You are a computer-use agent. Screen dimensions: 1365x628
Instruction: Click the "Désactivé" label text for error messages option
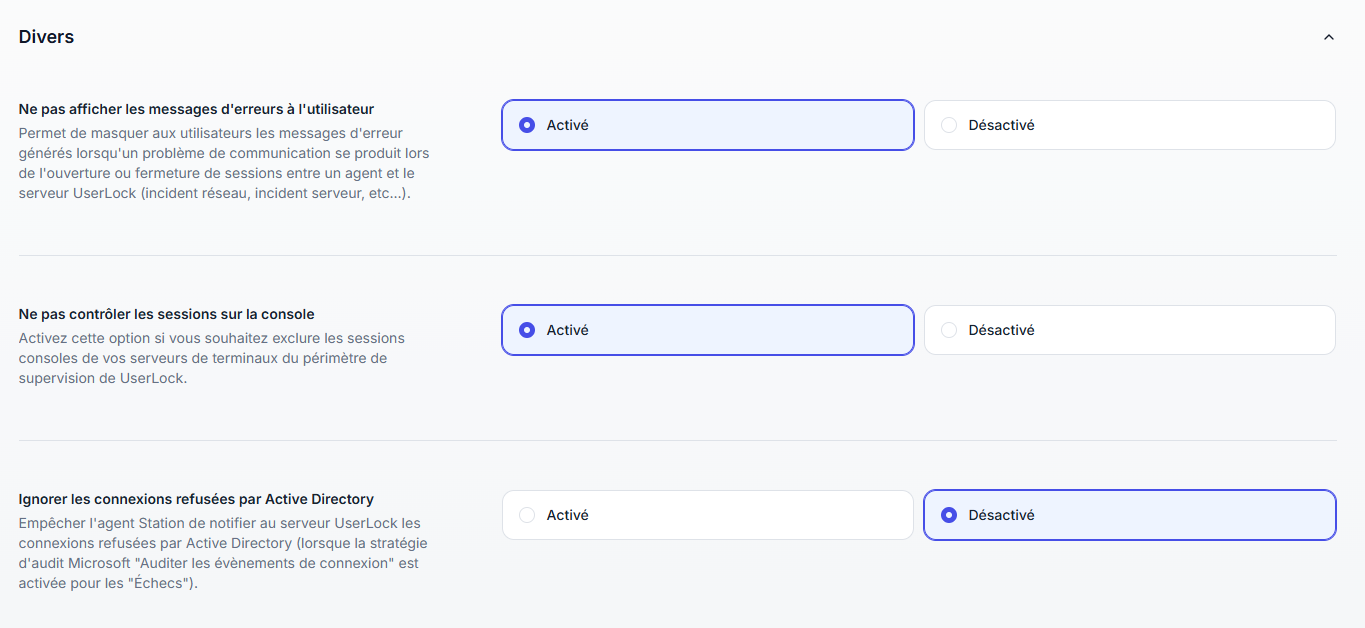click(1001, 125)
